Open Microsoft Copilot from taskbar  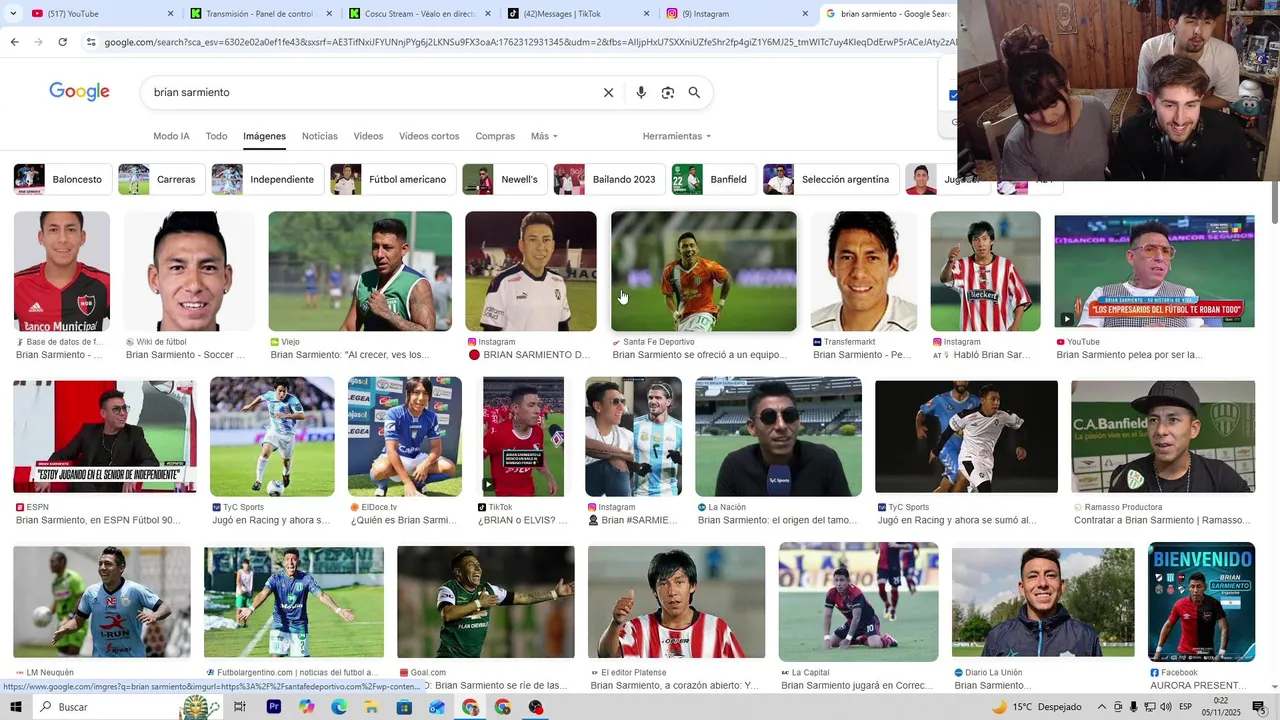tap(306, 707)
